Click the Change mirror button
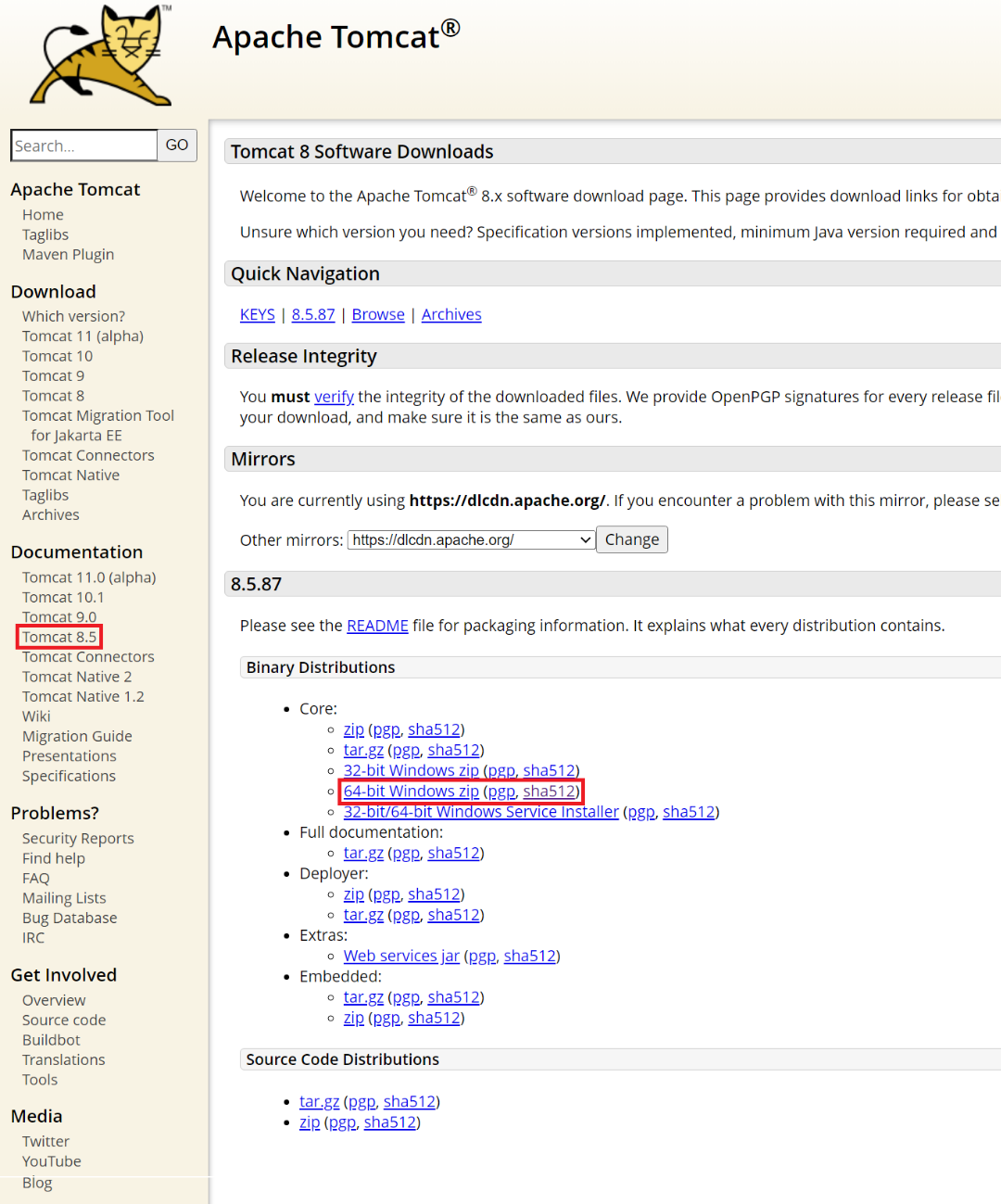The image size is (1001, 1204). pyautogui.click(x=632, y=539)
